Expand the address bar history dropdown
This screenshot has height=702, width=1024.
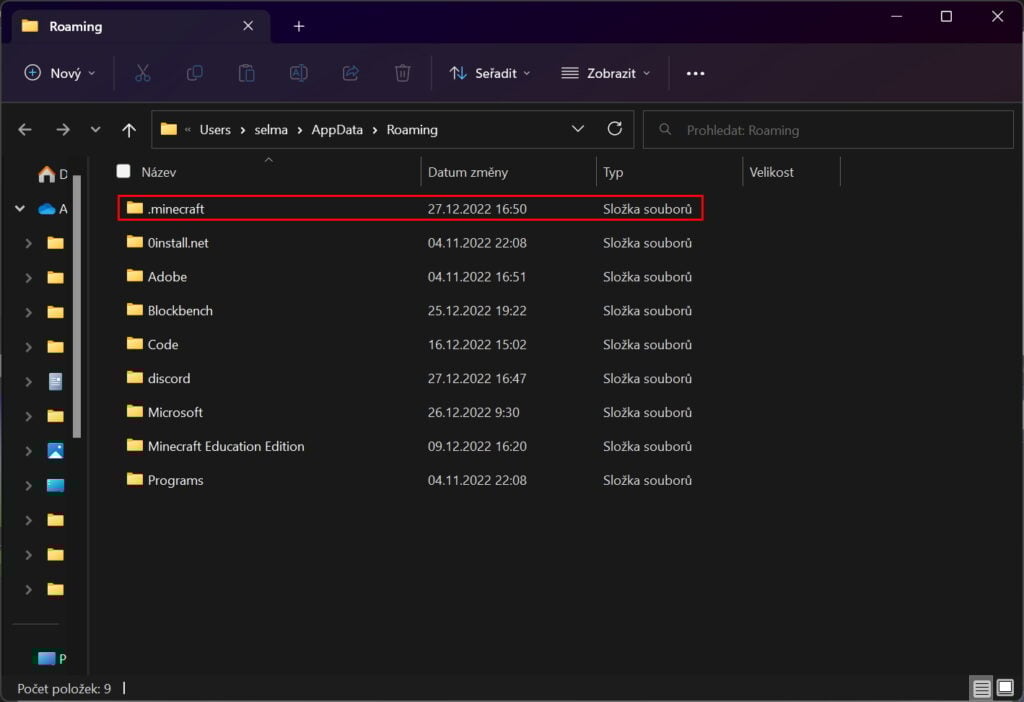coord(578,129)
